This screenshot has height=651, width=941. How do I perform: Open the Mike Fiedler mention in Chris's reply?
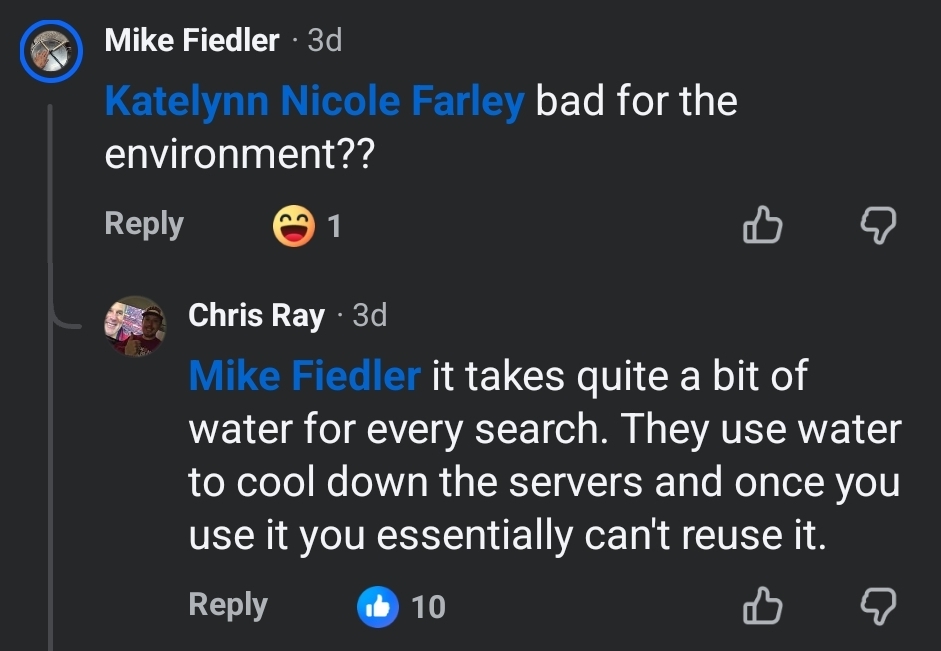(304, 376)
